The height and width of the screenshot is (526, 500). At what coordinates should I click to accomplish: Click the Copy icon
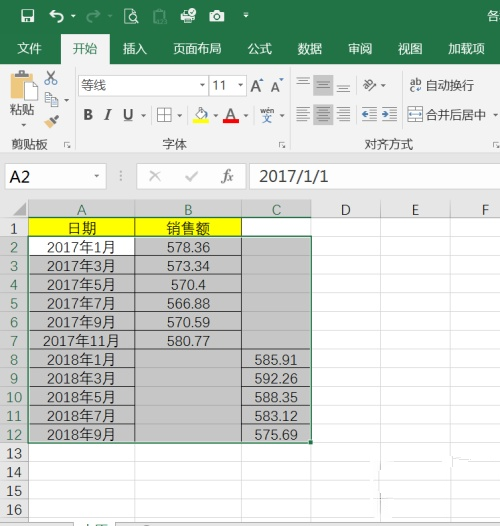click(52, 100)
